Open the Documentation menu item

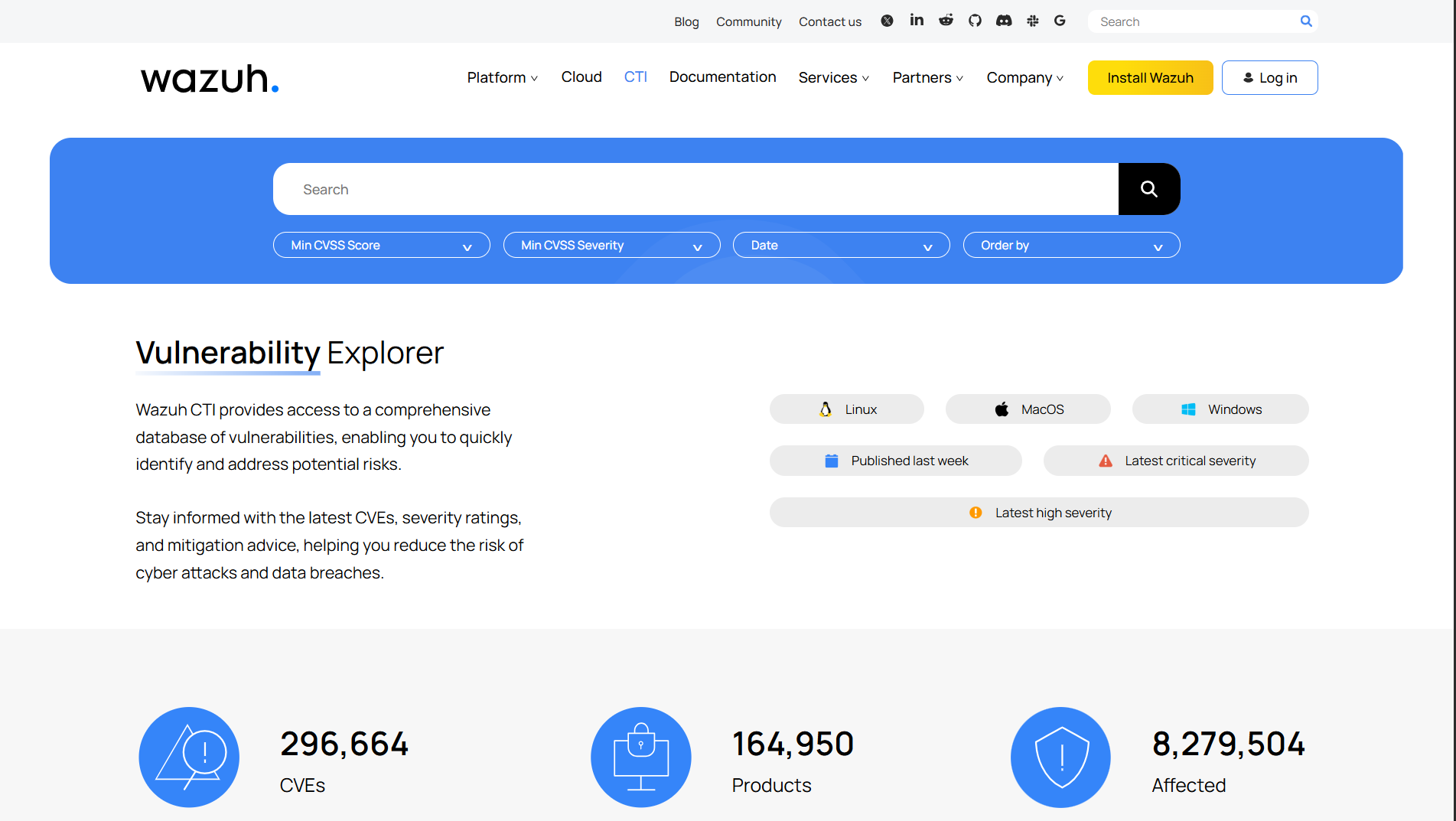(722, 77)
